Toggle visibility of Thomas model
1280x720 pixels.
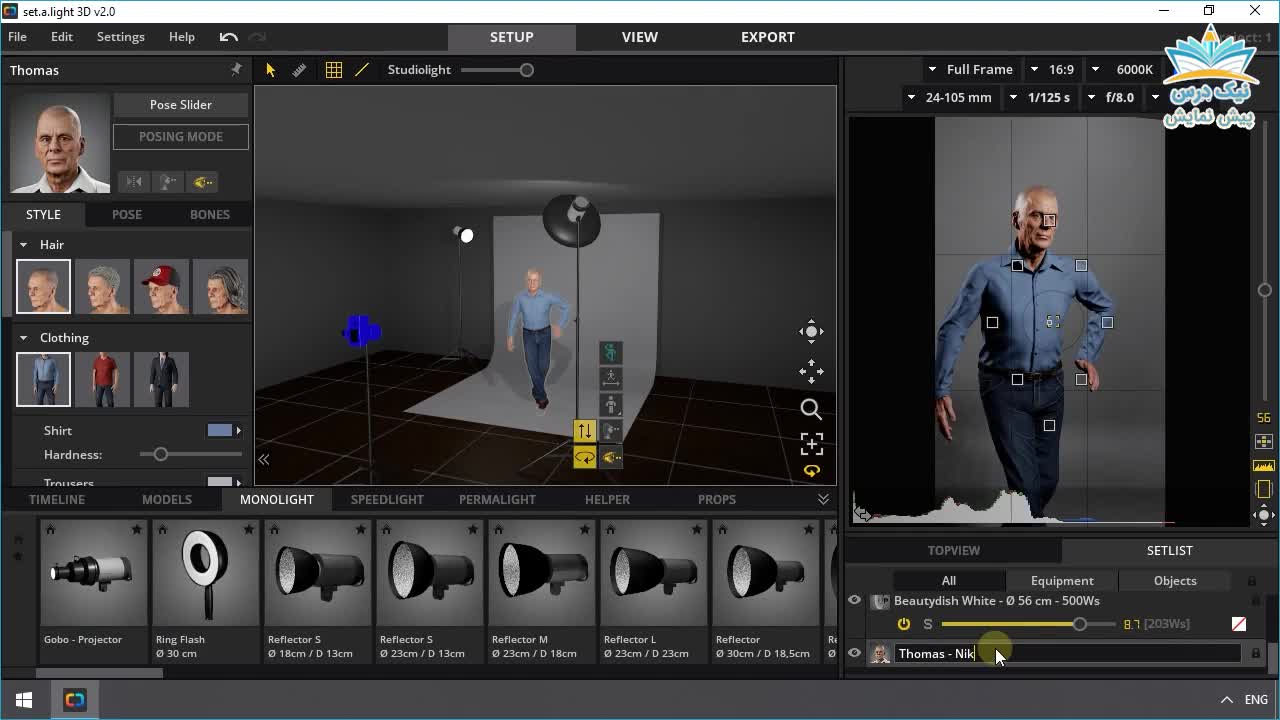(855, 653)
